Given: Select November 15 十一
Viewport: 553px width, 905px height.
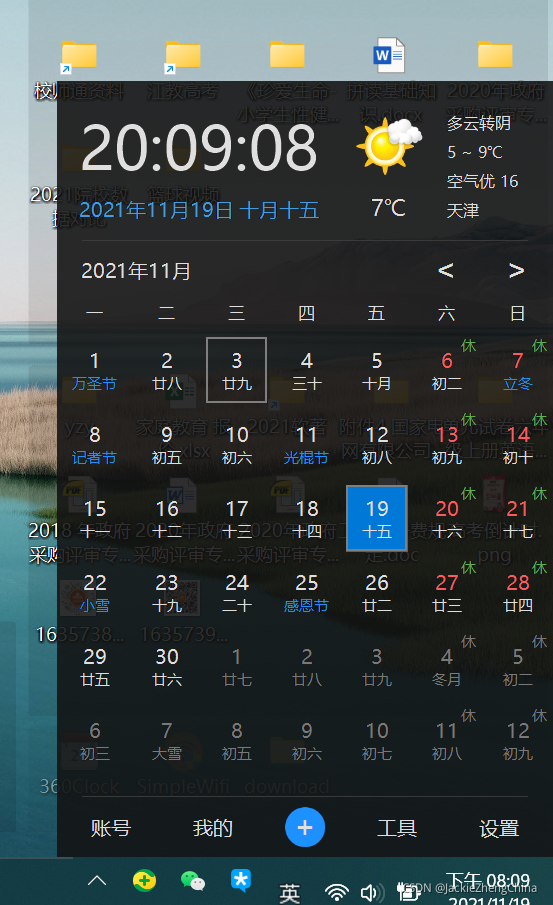Looking at the screenshot, I should 95,518.
